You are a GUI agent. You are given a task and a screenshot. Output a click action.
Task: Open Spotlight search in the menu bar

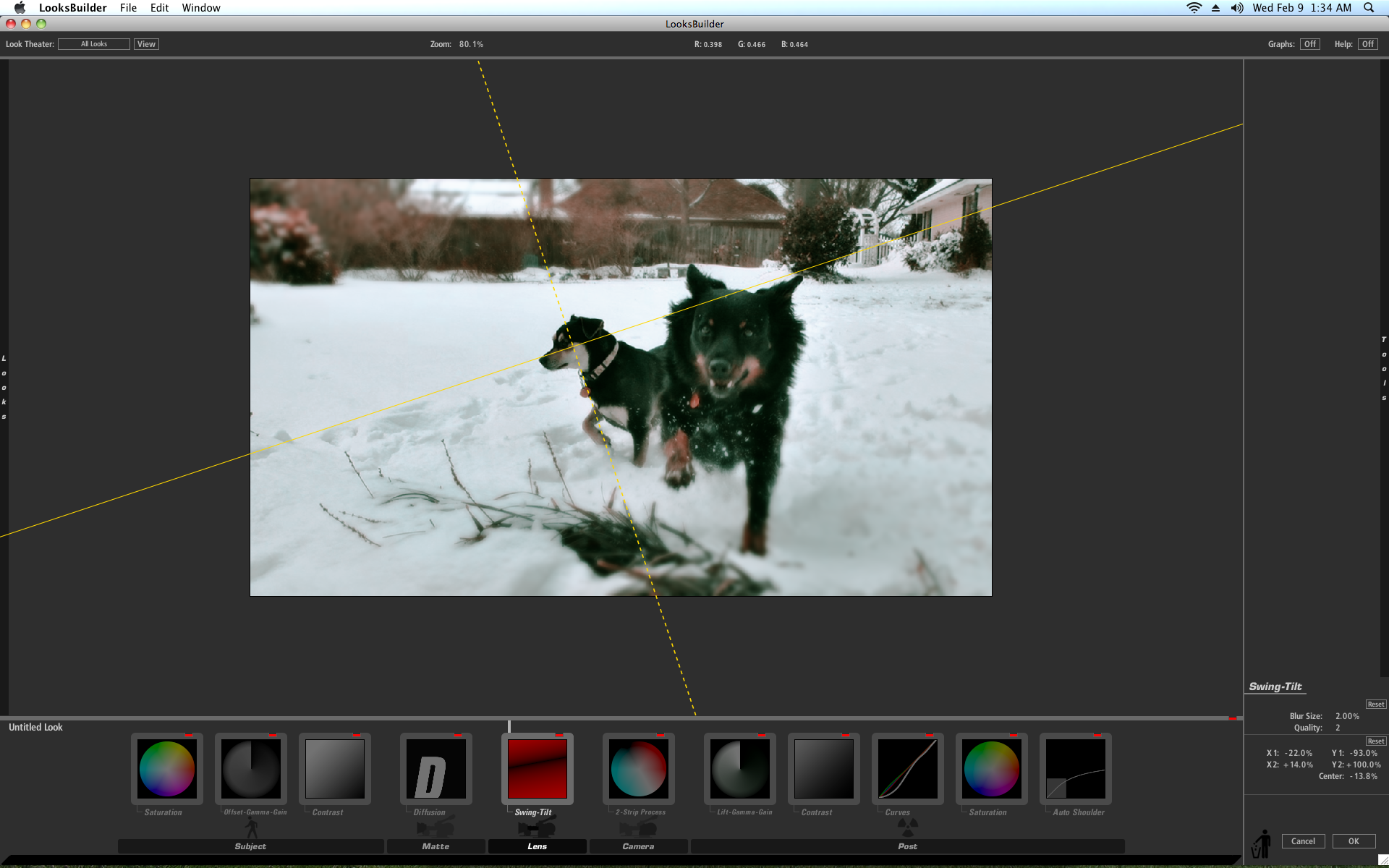(1369, 7)
